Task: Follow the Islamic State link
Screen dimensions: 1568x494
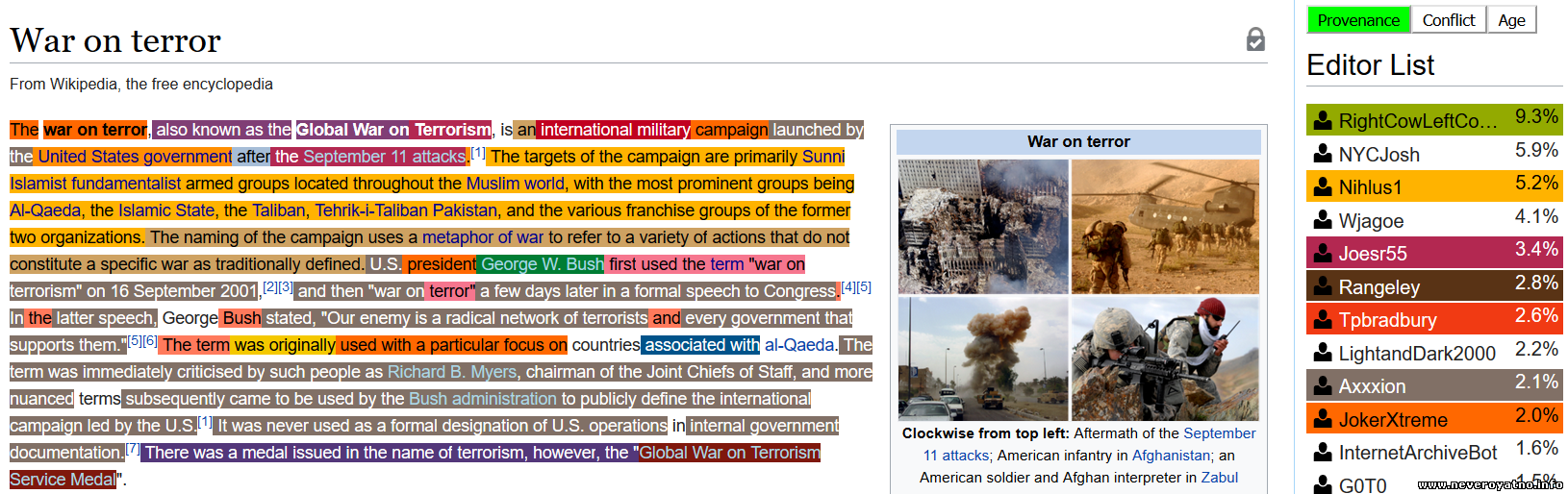Action: coord(166,210)
